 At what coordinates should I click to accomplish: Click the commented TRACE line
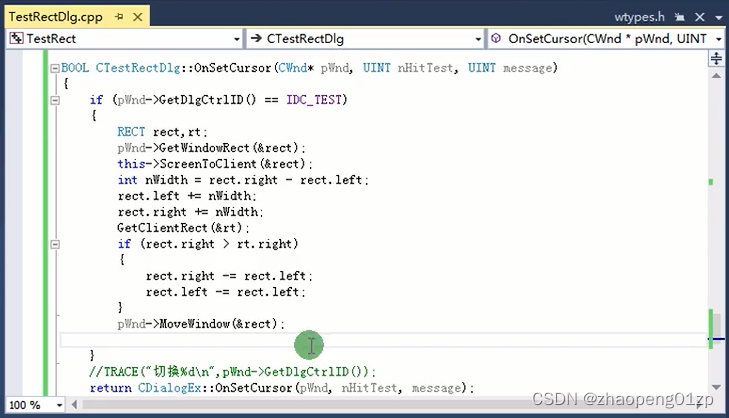[232, 372]
